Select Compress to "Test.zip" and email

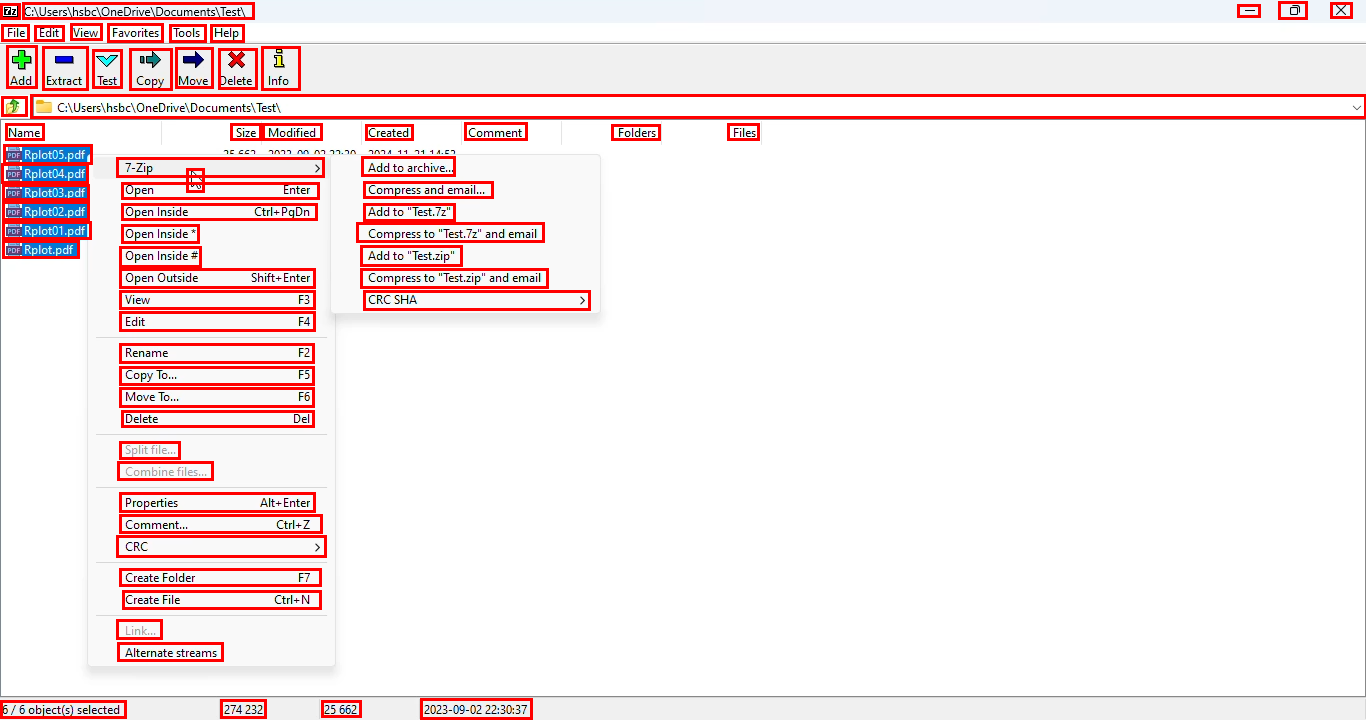pos(455,278)
